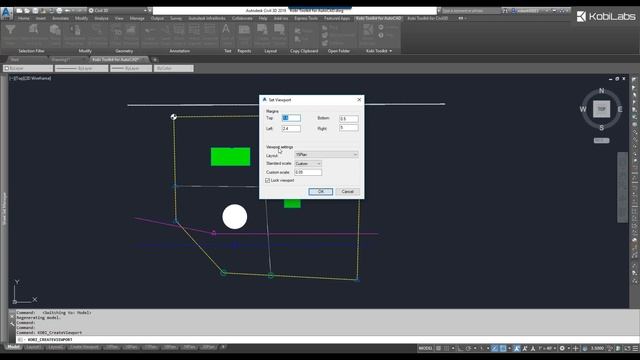
Task: Open the Annotate ribbon tab
Action: 60,18
